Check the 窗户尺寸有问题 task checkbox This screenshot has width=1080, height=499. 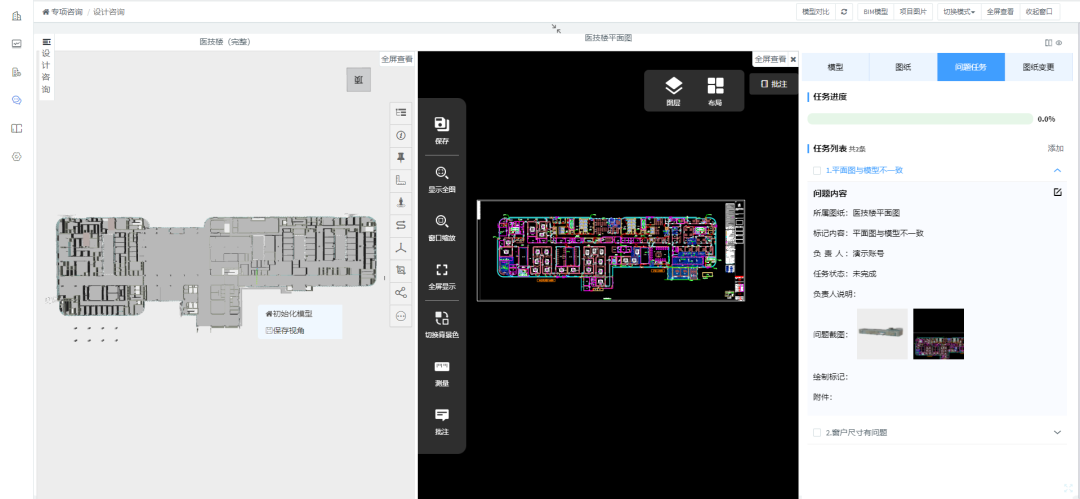pos(817,433)
